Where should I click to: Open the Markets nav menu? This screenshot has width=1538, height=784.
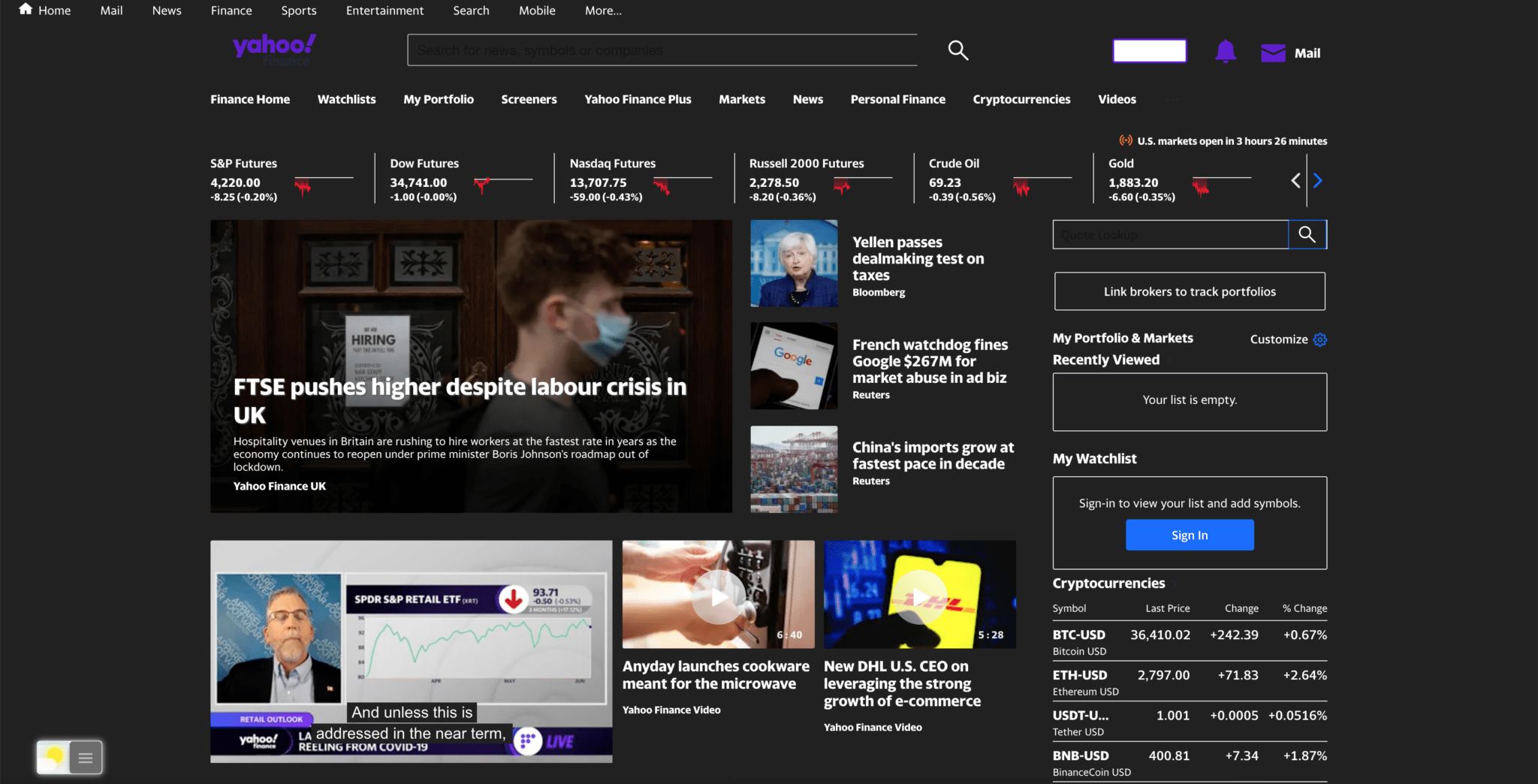pos(742,99)
